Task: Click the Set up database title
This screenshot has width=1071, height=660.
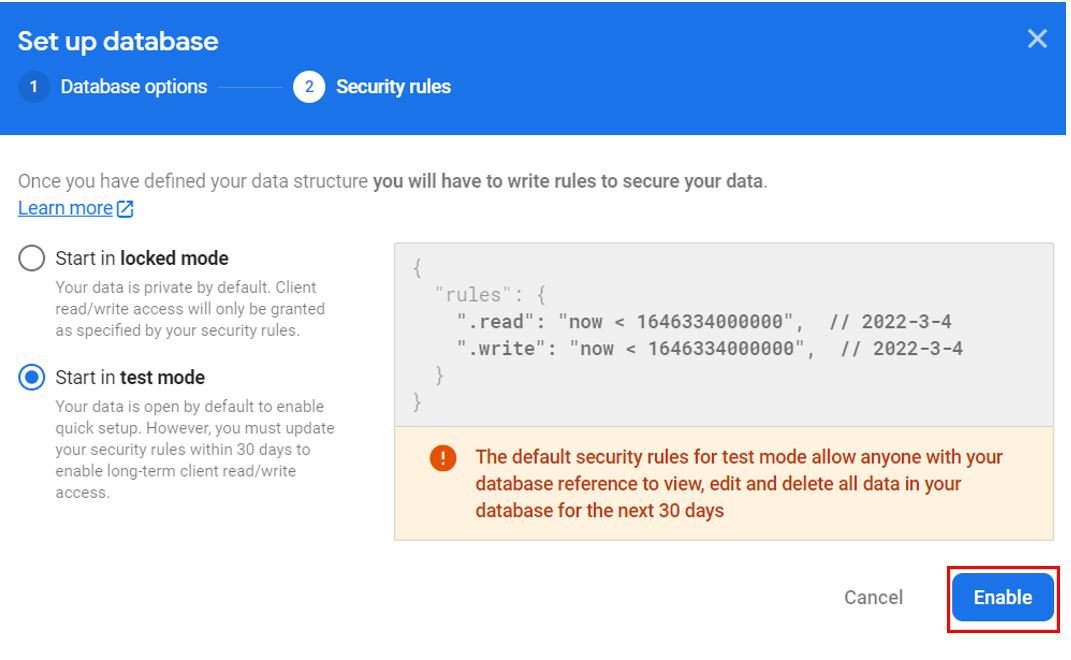Action: point(118,41)
